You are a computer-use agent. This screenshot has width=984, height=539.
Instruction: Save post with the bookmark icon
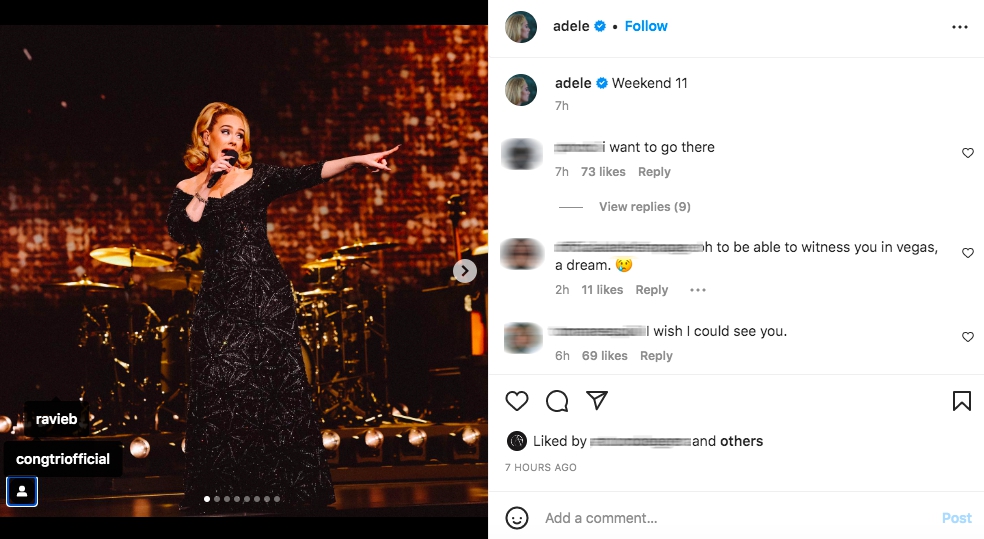[961, 401]
